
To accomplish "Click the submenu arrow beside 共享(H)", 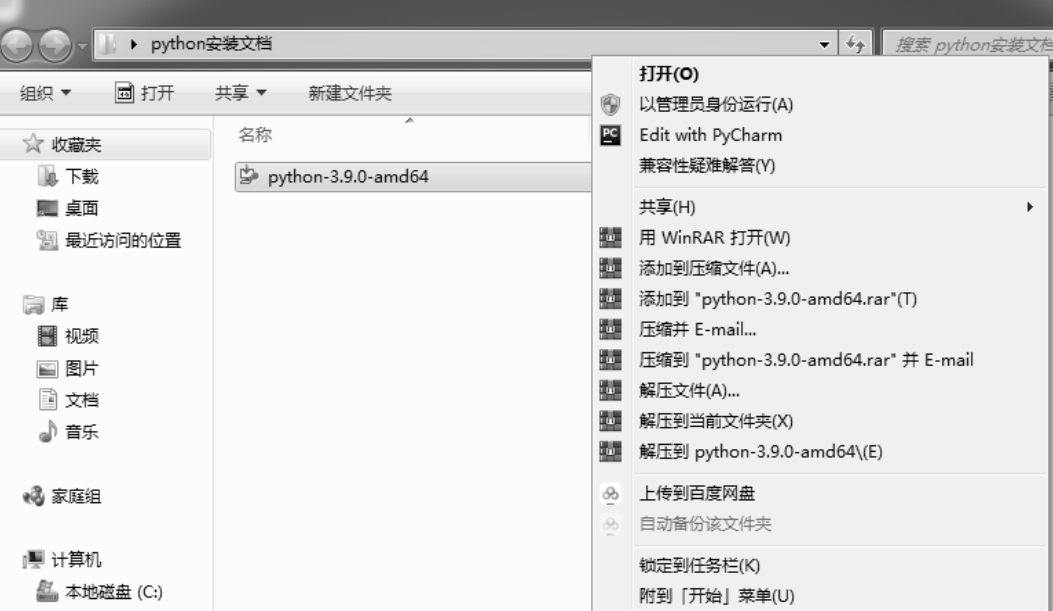I will click(1029, 207).
